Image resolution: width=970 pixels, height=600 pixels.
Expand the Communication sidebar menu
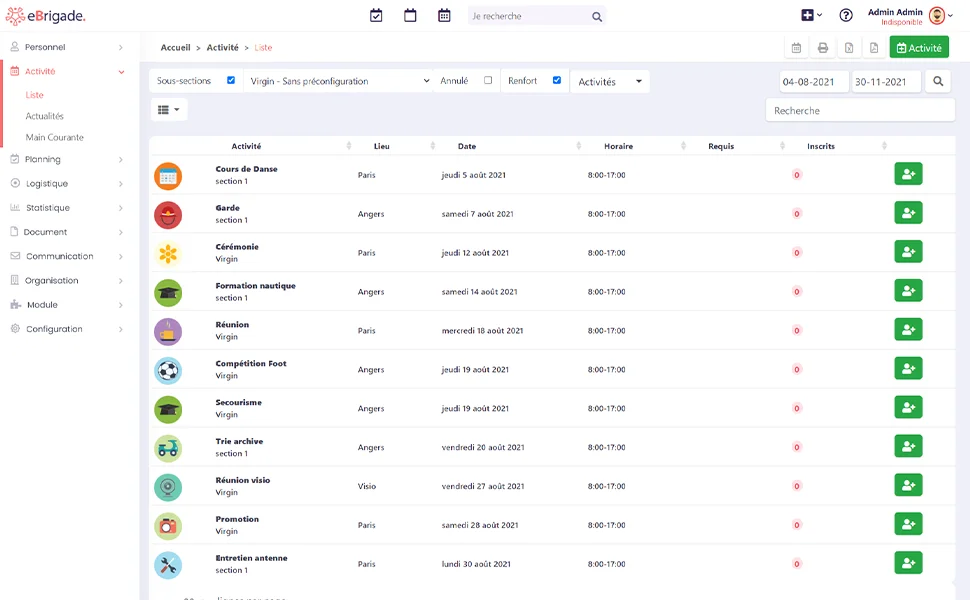tap(67, 256)
